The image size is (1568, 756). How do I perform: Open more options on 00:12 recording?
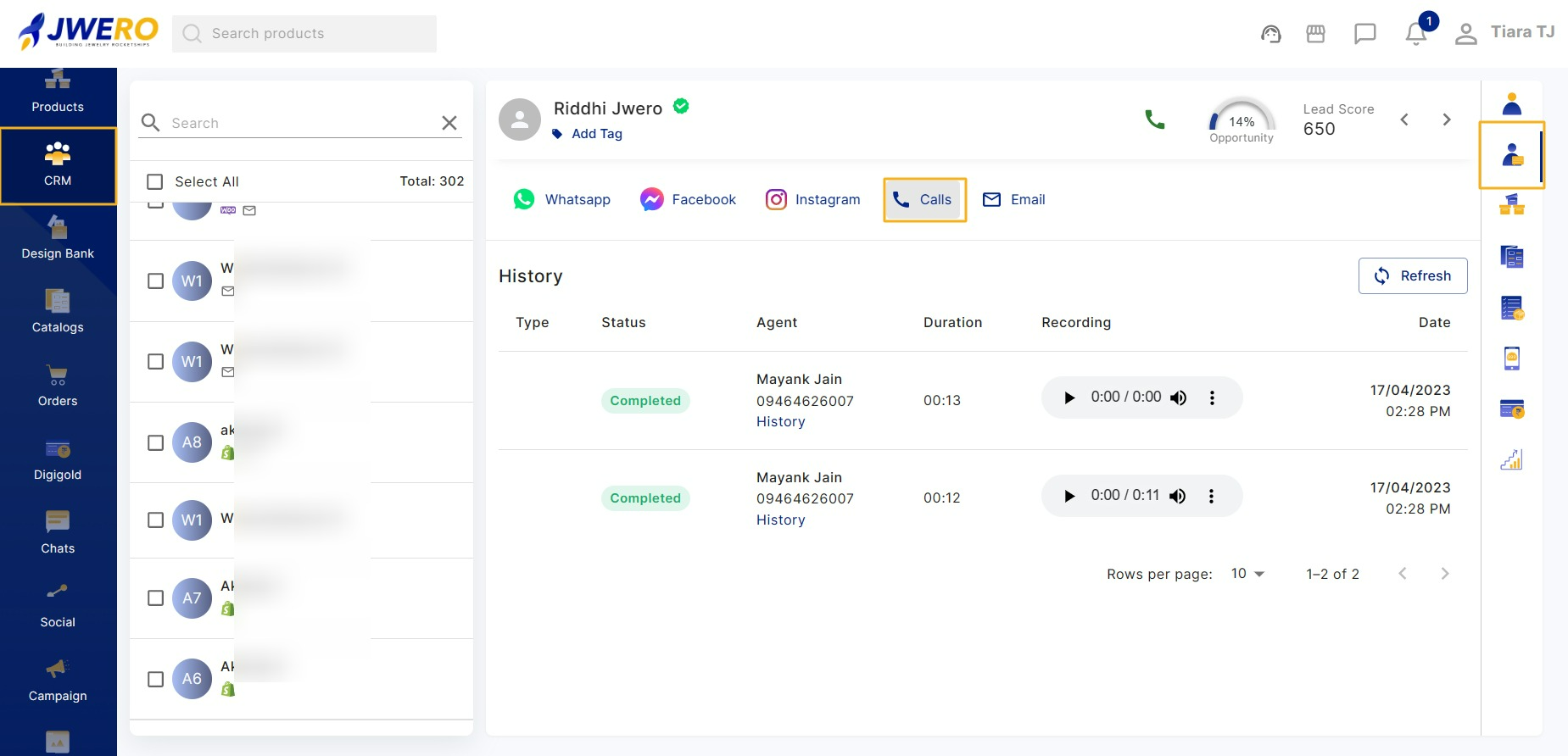point(1211,496)
